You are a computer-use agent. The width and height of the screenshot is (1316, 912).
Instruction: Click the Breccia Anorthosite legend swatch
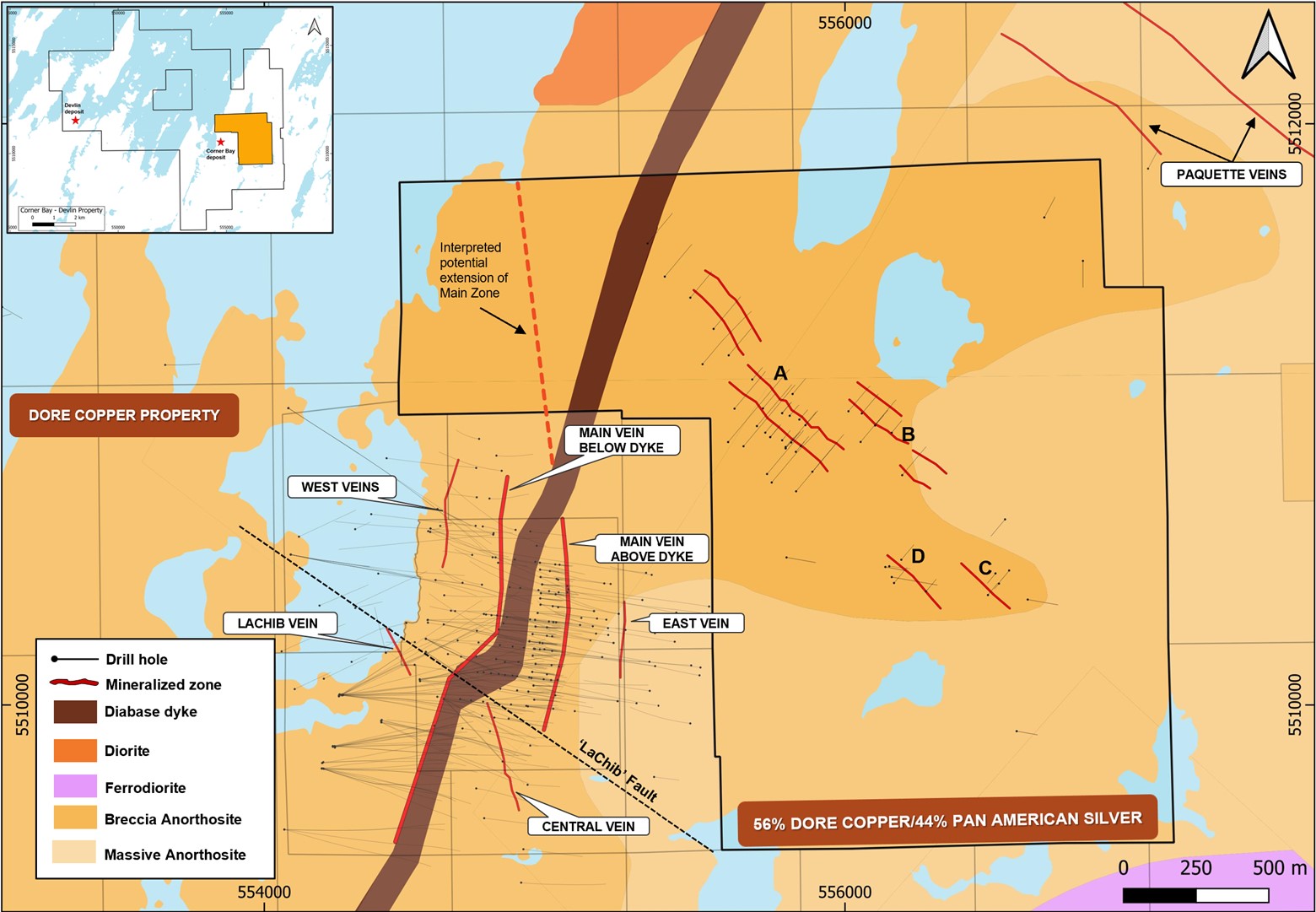point(75,818)
